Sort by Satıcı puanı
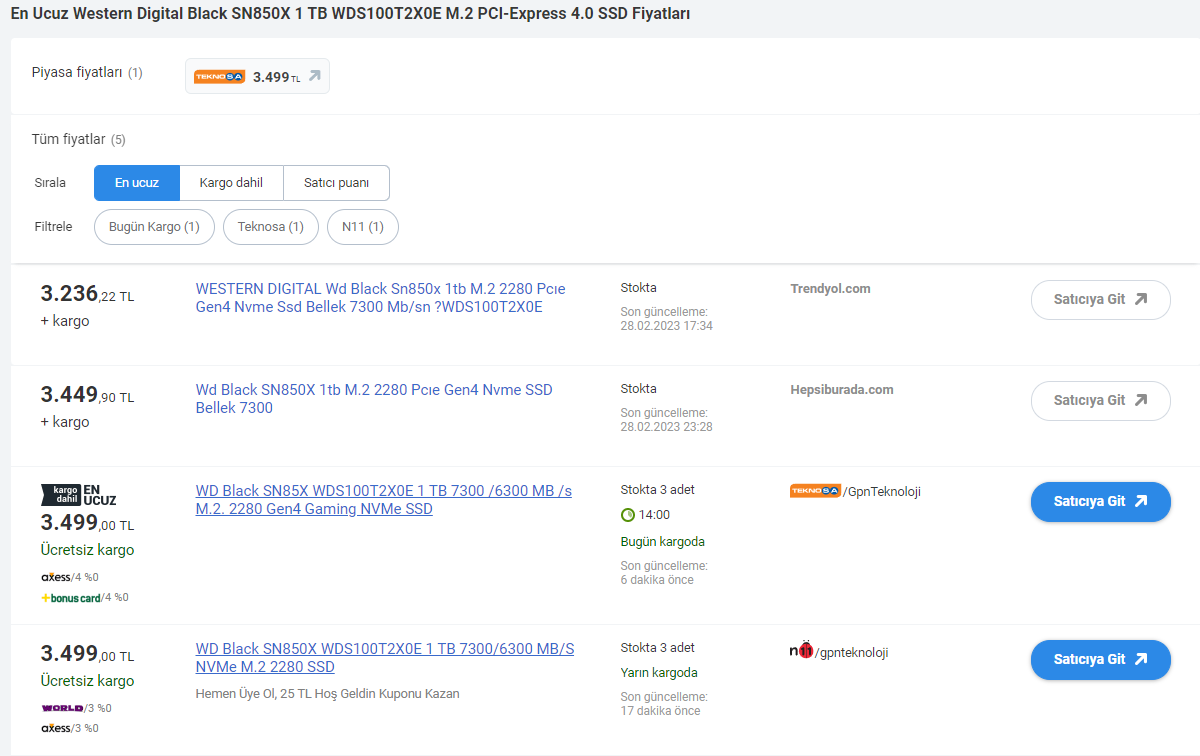Screen dimensions: 1200x756 click(x=336, y=183)
